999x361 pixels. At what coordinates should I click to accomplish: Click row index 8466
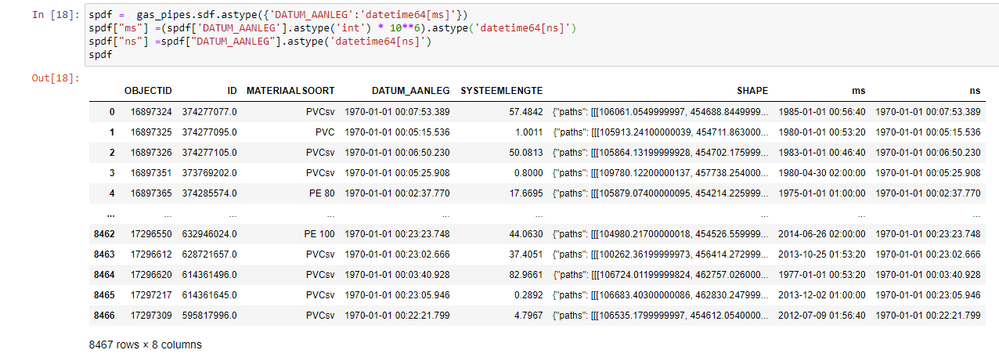pyautogui.click(x=104, y=315)
